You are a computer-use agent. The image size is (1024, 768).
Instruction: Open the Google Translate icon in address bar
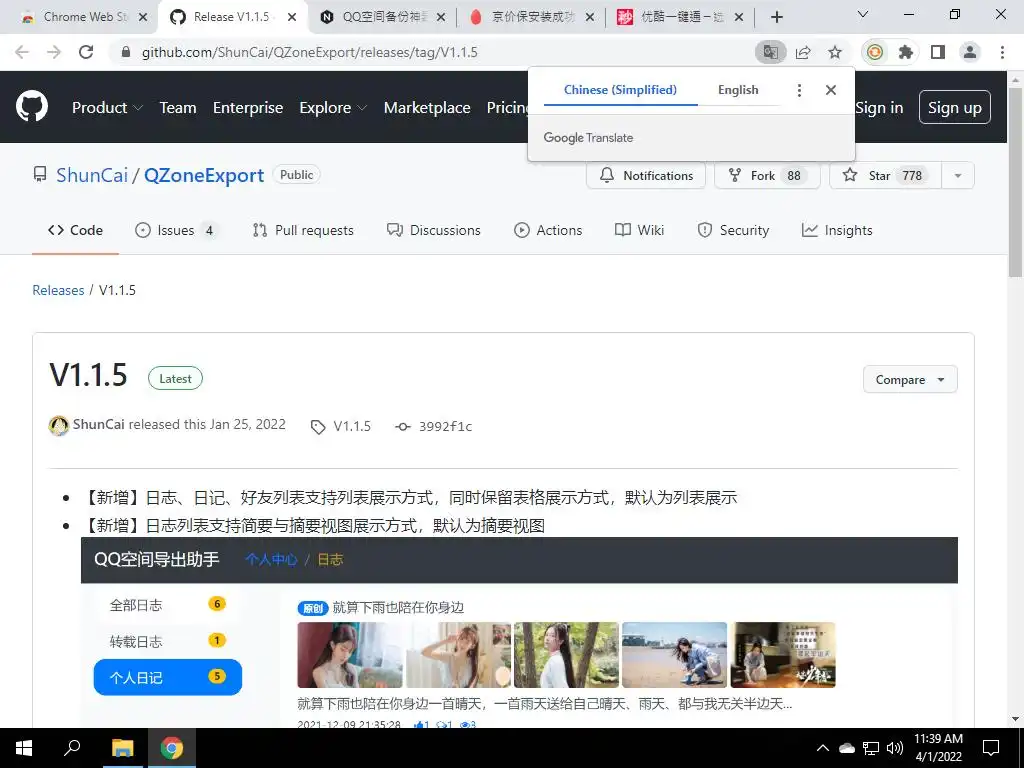tap(771, 52)
